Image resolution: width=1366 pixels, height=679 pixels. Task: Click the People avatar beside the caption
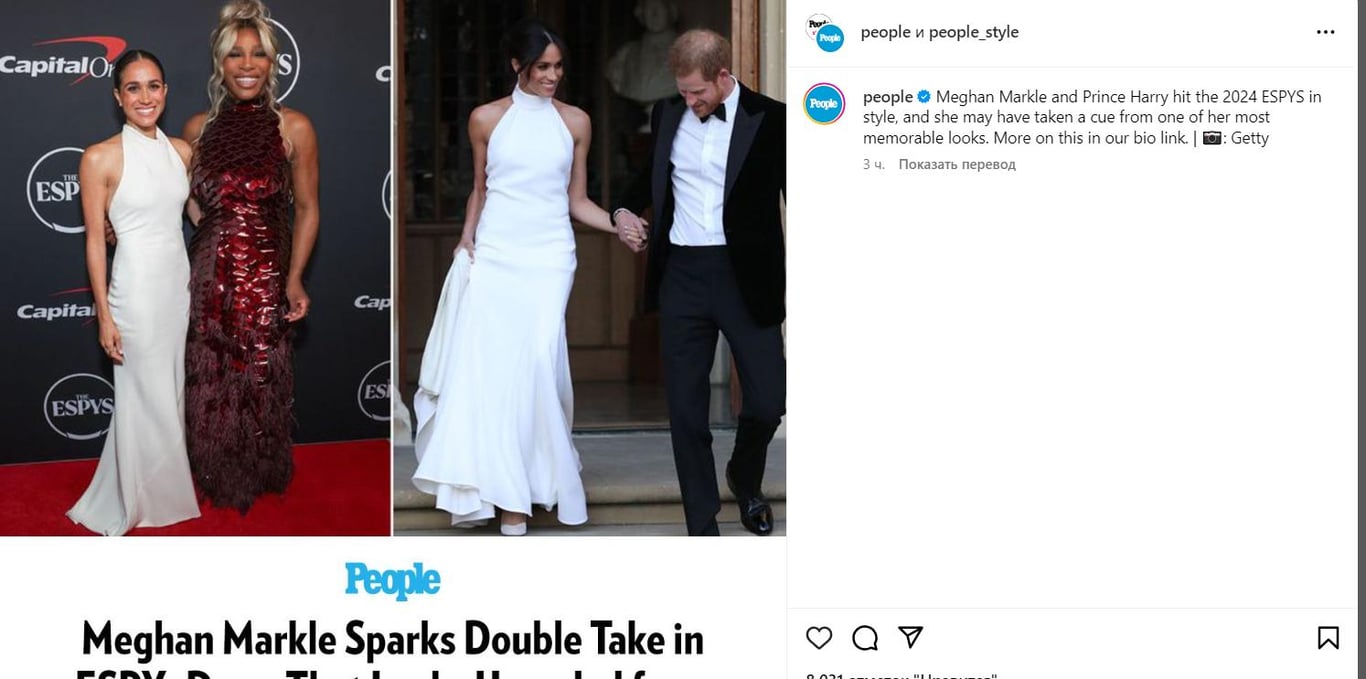point(825,104)
